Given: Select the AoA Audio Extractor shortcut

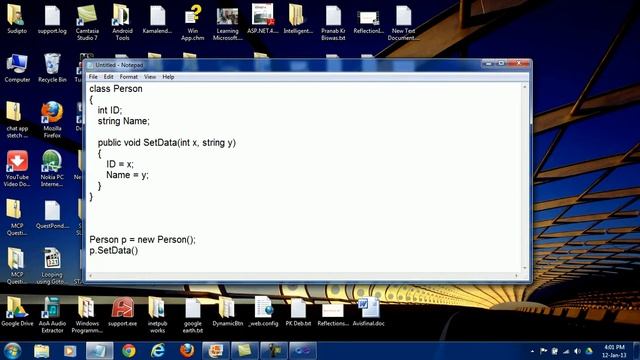Looking at the screenshot, I should [52, 315].
